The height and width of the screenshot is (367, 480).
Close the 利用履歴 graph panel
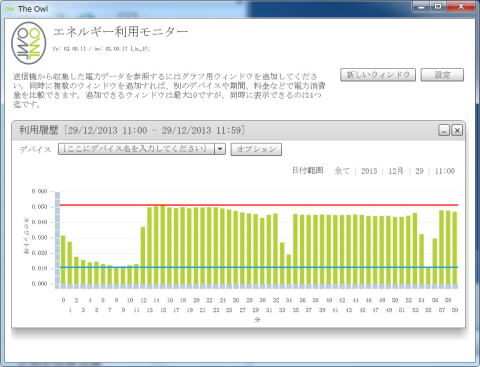[457, 130]
